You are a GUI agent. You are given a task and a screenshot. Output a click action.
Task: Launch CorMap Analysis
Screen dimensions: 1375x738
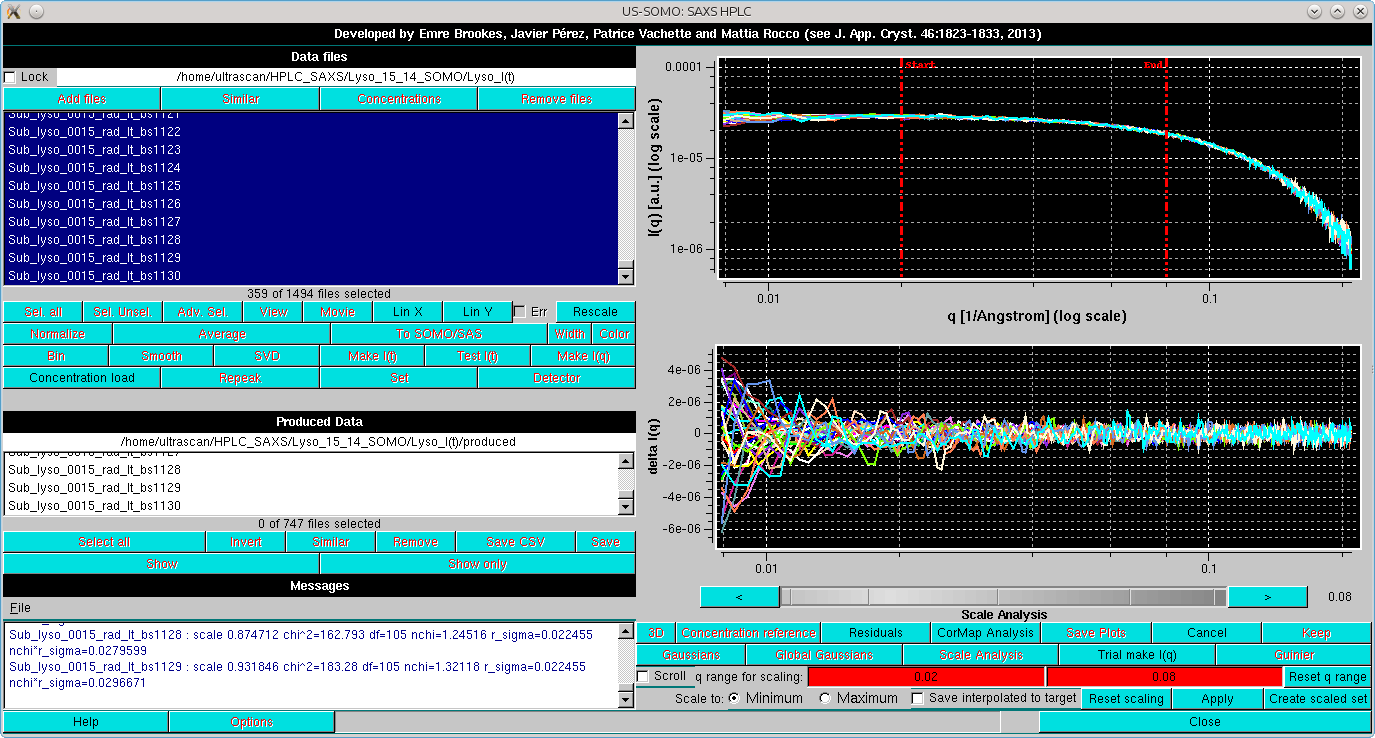[x=985, y=632]
